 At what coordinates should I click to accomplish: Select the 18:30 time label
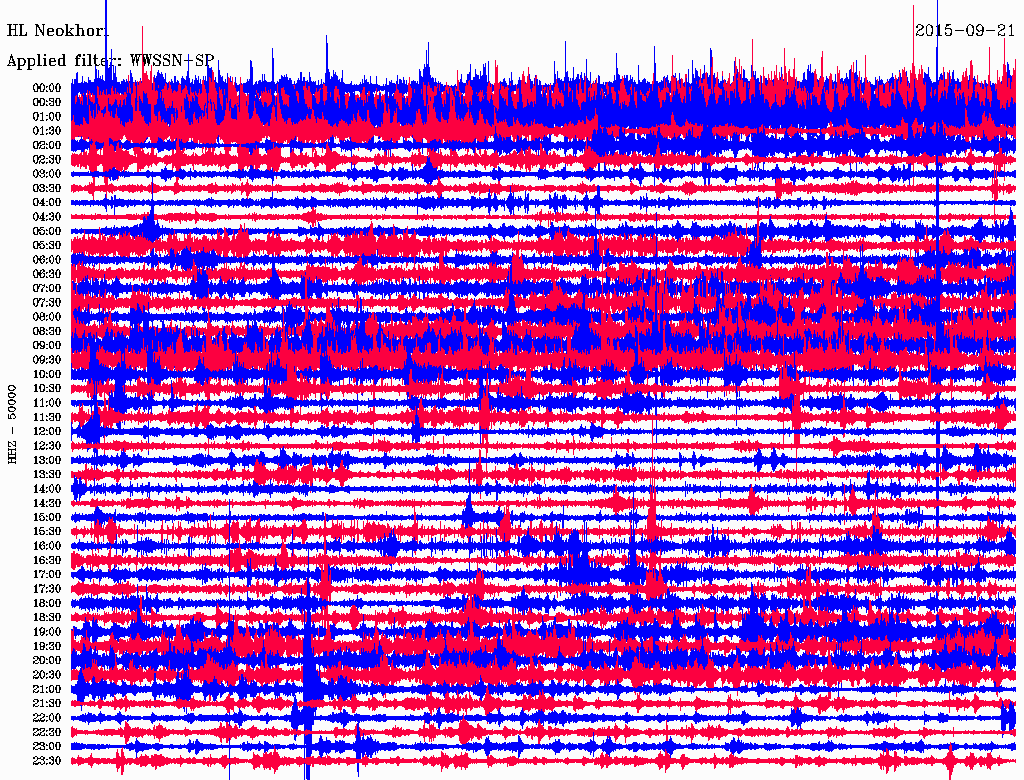click(47, 617)
